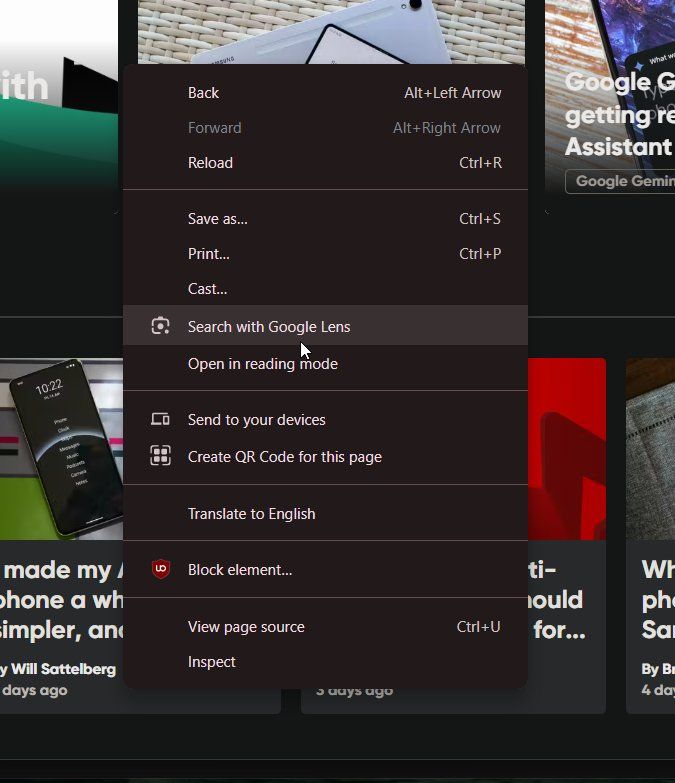Select Search with Google Lens
Screen dimensions: 675x783
point(325,326)
